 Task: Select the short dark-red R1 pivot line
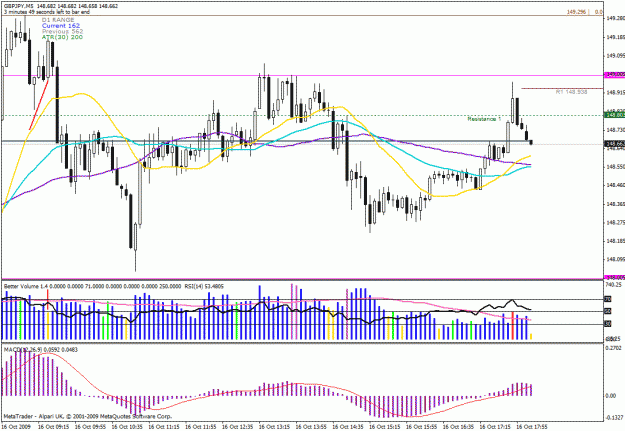562,89
